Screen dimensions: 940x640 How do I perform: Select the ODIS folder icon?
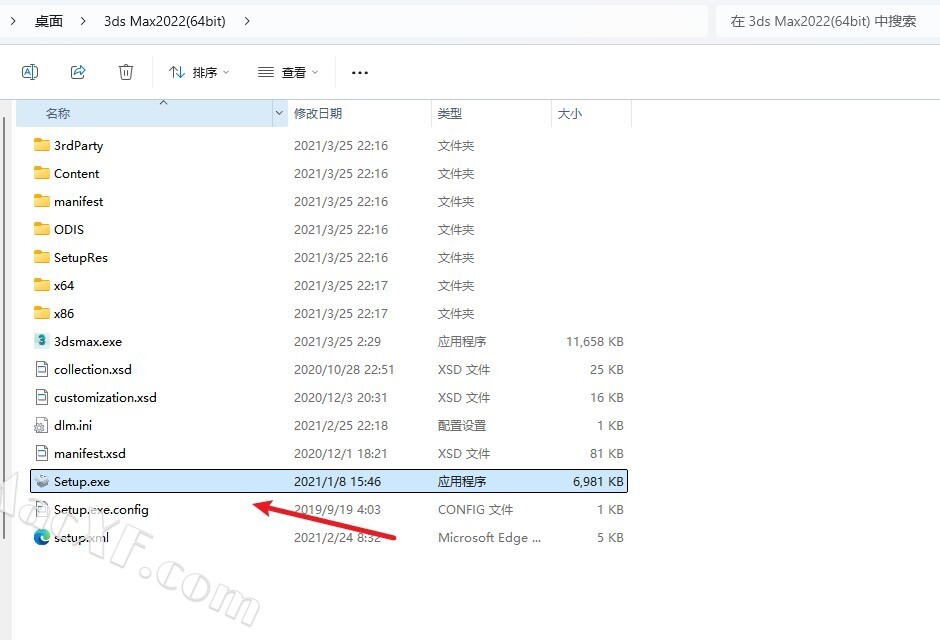pyautogui.click(x=42, y=229)
